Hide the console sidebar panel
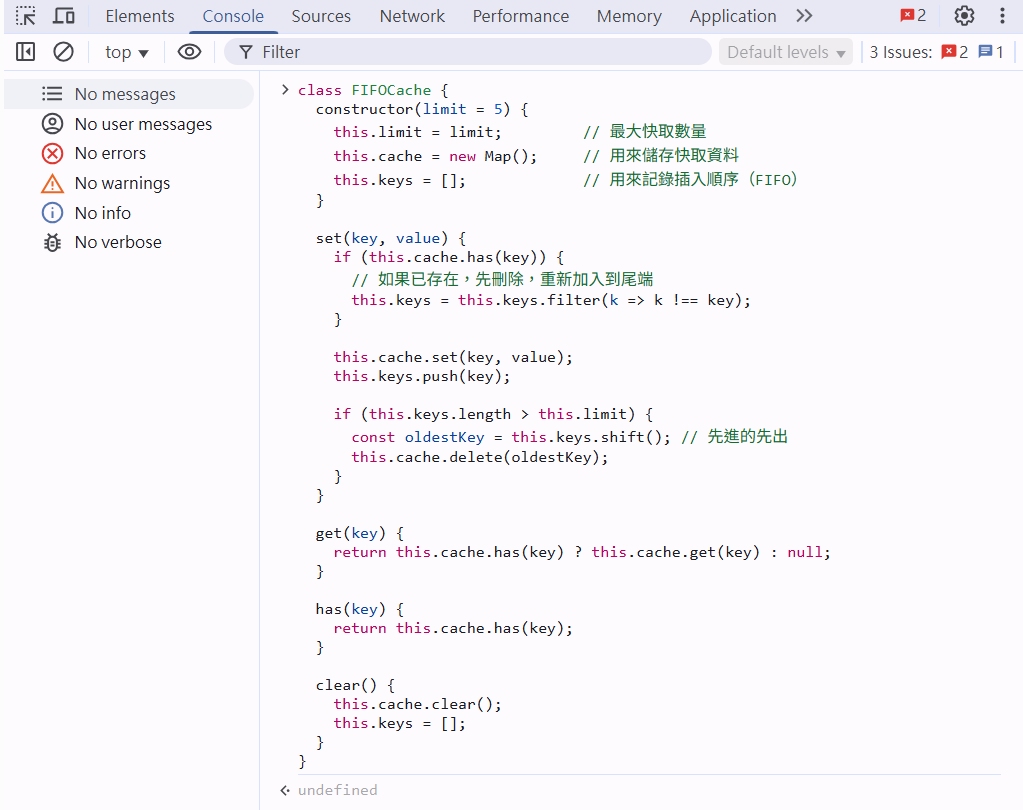The height and width of the screenshot is (810, 1023). click(x=25, y=52)
